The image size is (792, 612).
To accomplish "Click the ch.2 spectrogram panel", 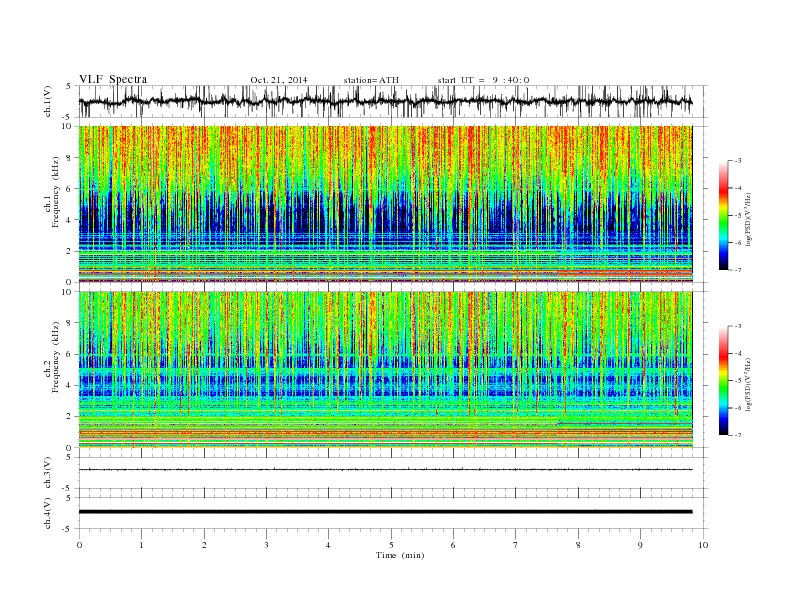I will (385, 370).
